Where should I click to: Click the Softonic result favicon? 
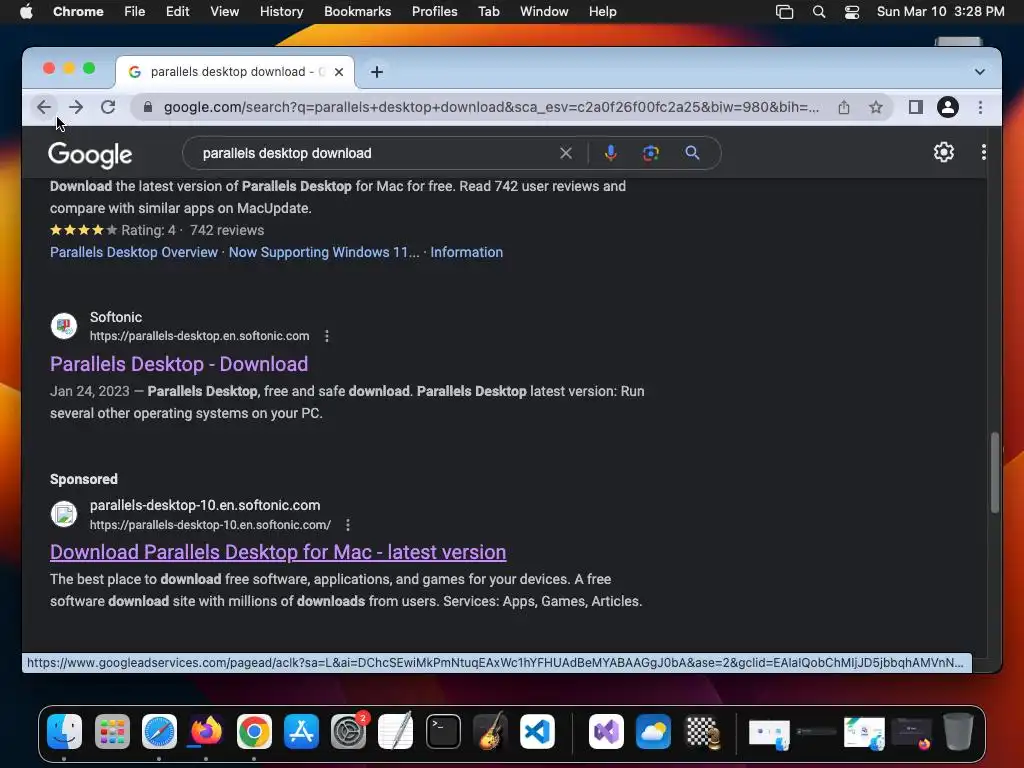(64, 326)
